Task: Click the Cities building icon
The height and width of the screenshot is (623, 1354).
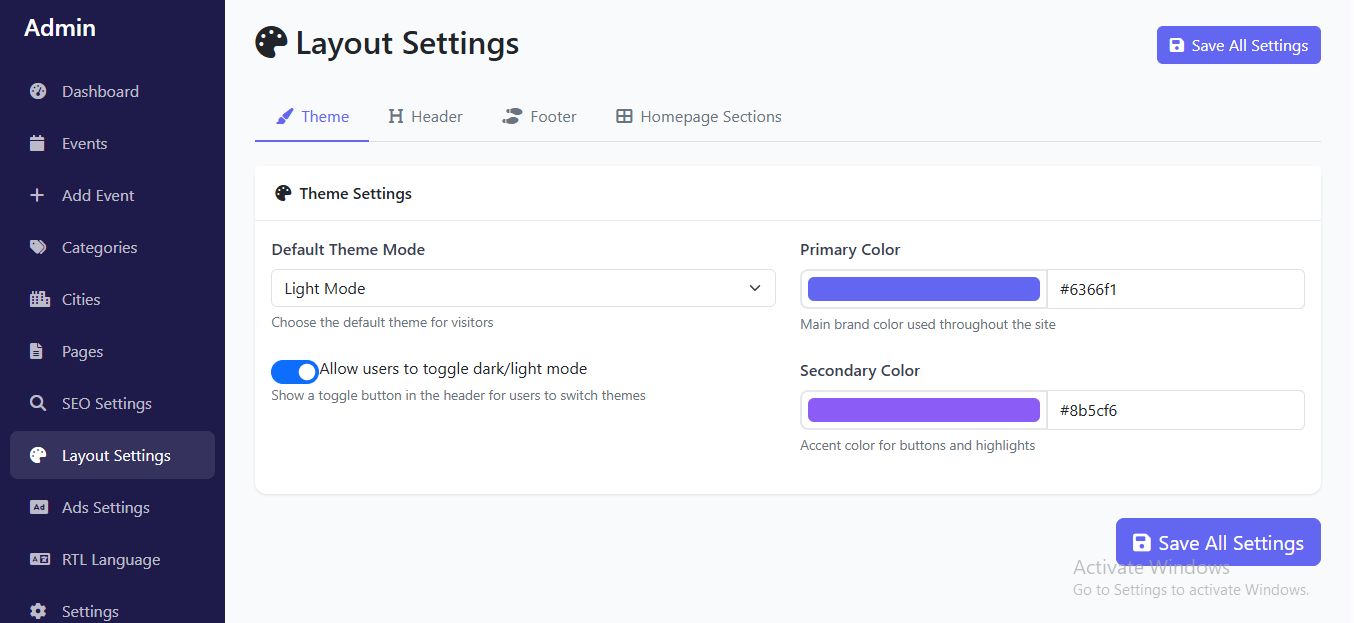Action: point(39,300)
